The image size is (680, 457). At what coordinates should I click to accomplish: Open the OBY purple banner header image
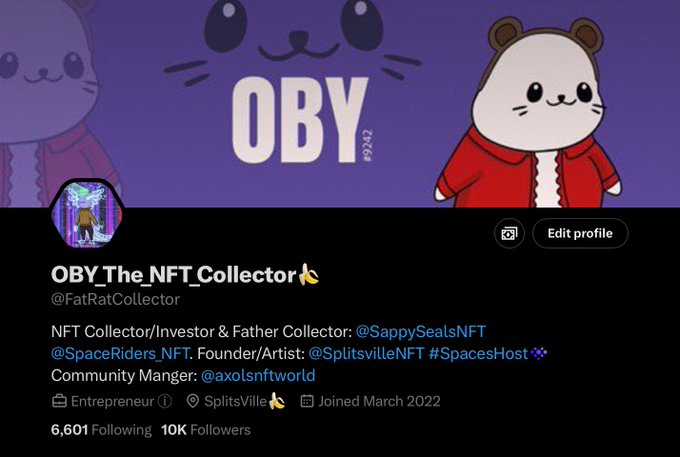[x=340, y=103]
